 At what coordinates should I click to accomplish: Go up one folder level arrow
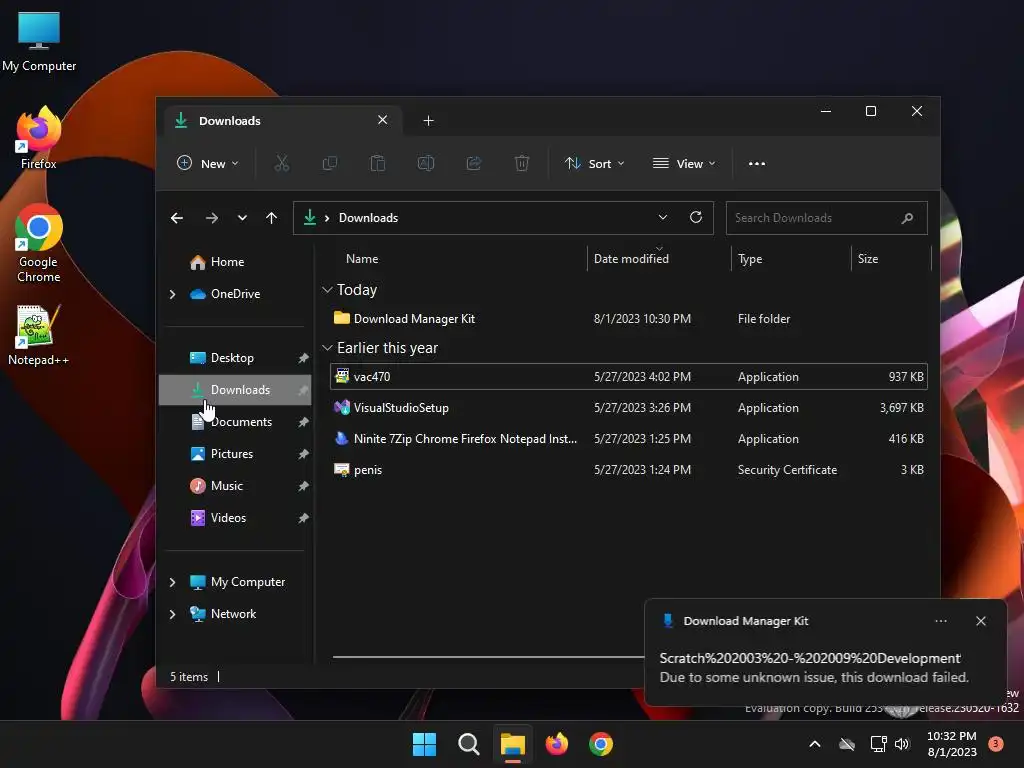click(272, 218)
